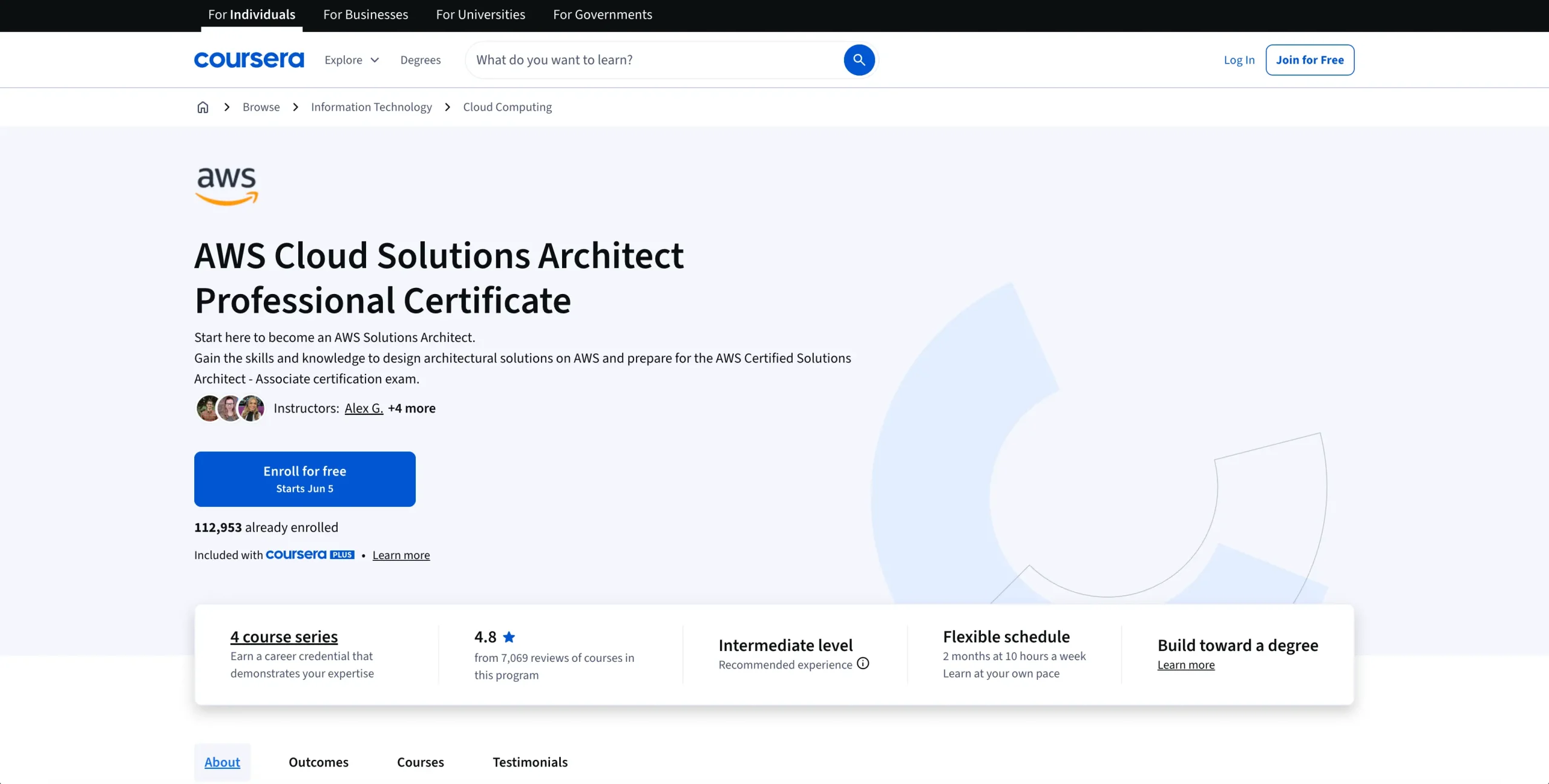Image resolution: width=1549 pixels, height=784 pixels.
Task: Switch to the About tab
Action: pyautogui.click(x=222, y=762)
